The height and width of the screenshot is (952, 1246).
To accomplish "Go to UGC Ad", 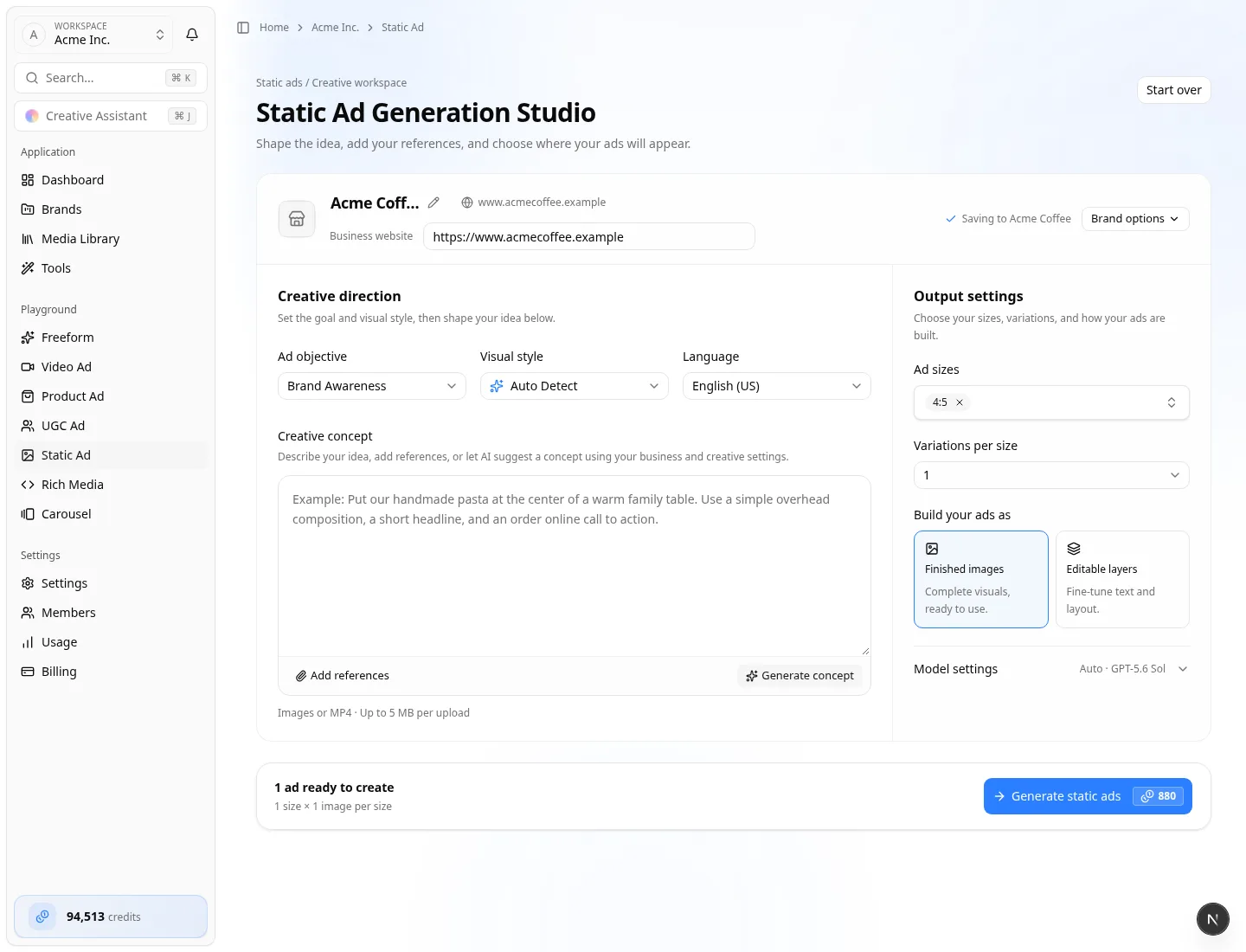I will (111, 426).
